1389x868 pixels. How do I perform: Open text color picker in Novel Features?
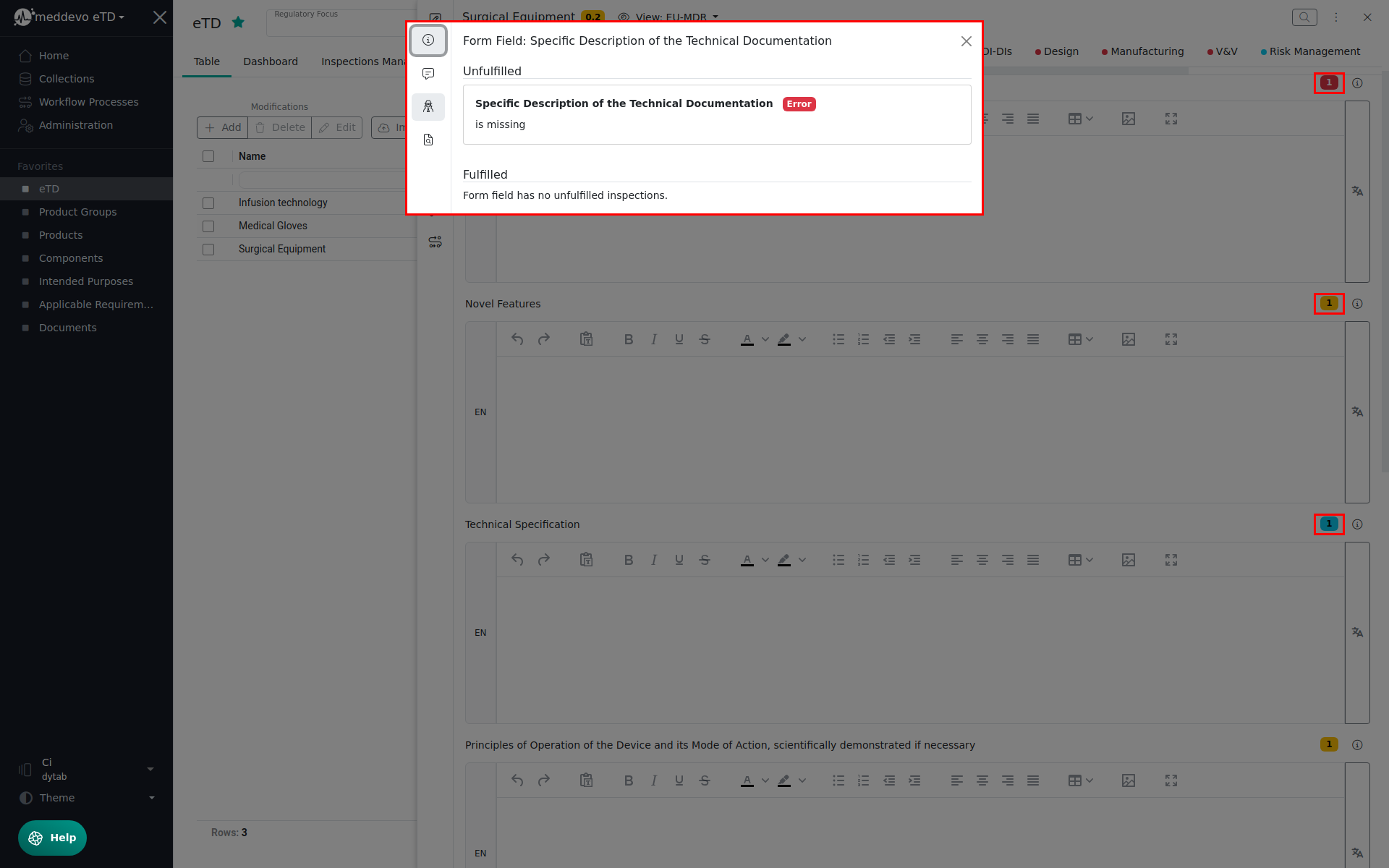pyautogui.click(x=765, y=339)
